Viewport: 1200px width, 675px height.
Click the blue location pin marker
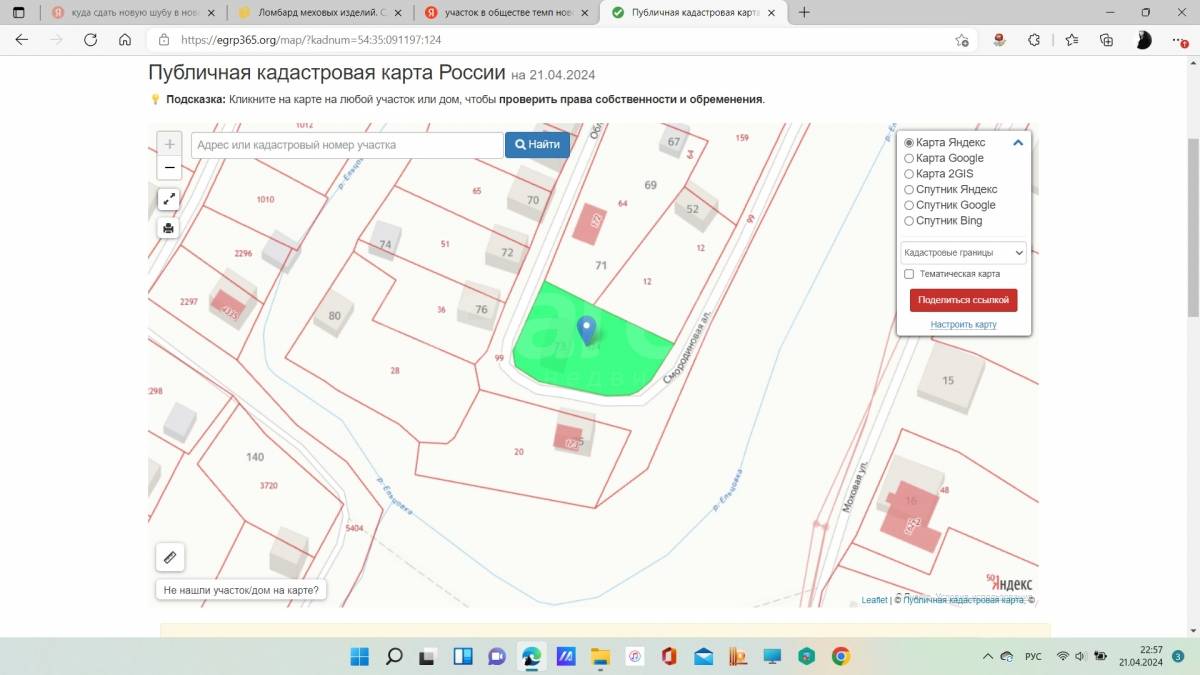588,329
